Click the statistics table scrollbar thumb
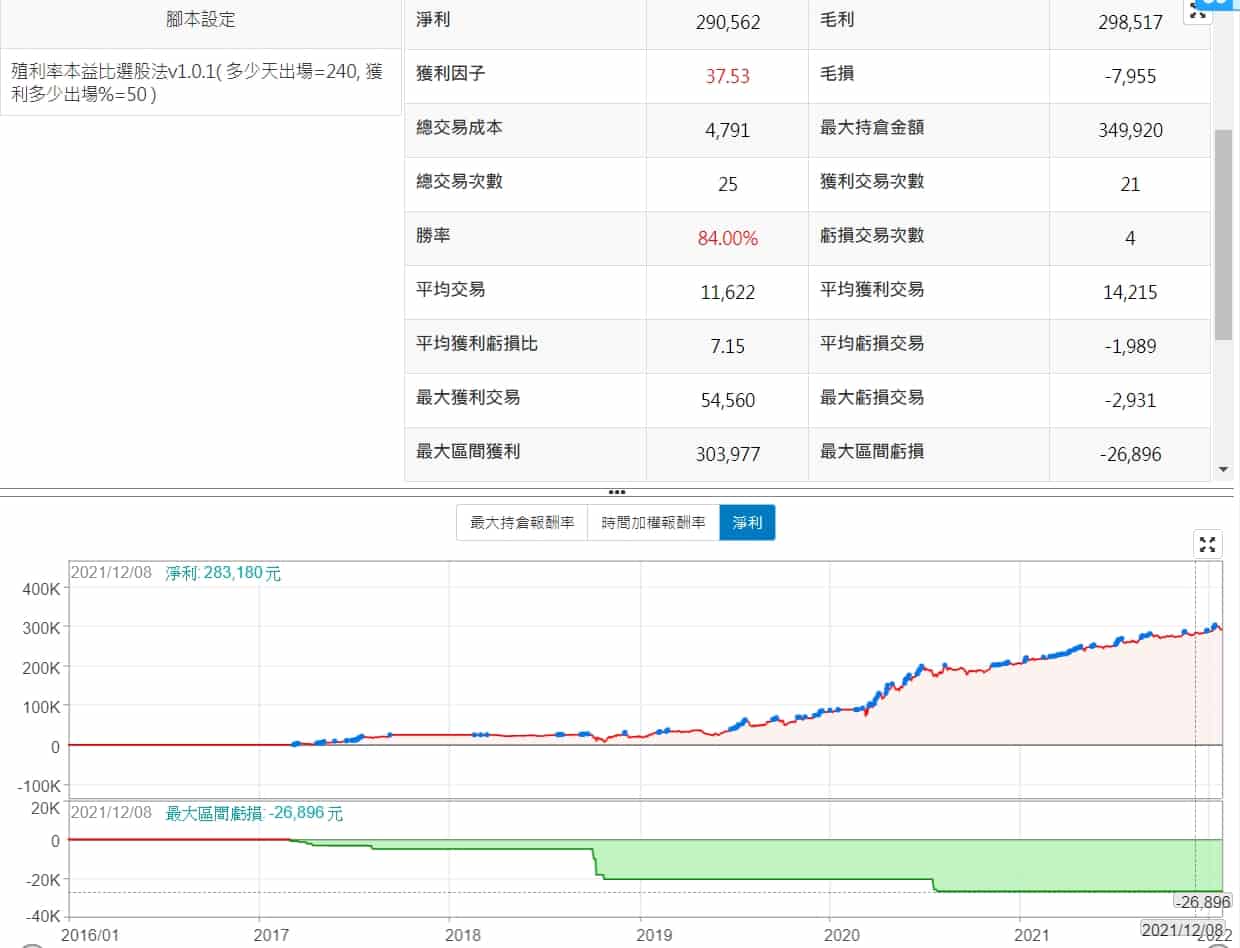Screen dimensions: 1240x948 (x=1223, y=235)
